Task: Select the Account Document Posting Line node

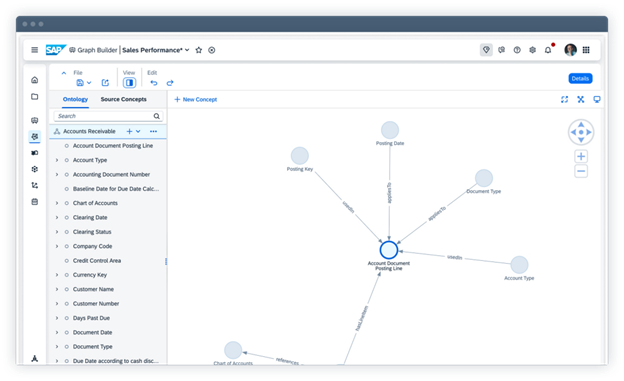Action: (389, 250)
